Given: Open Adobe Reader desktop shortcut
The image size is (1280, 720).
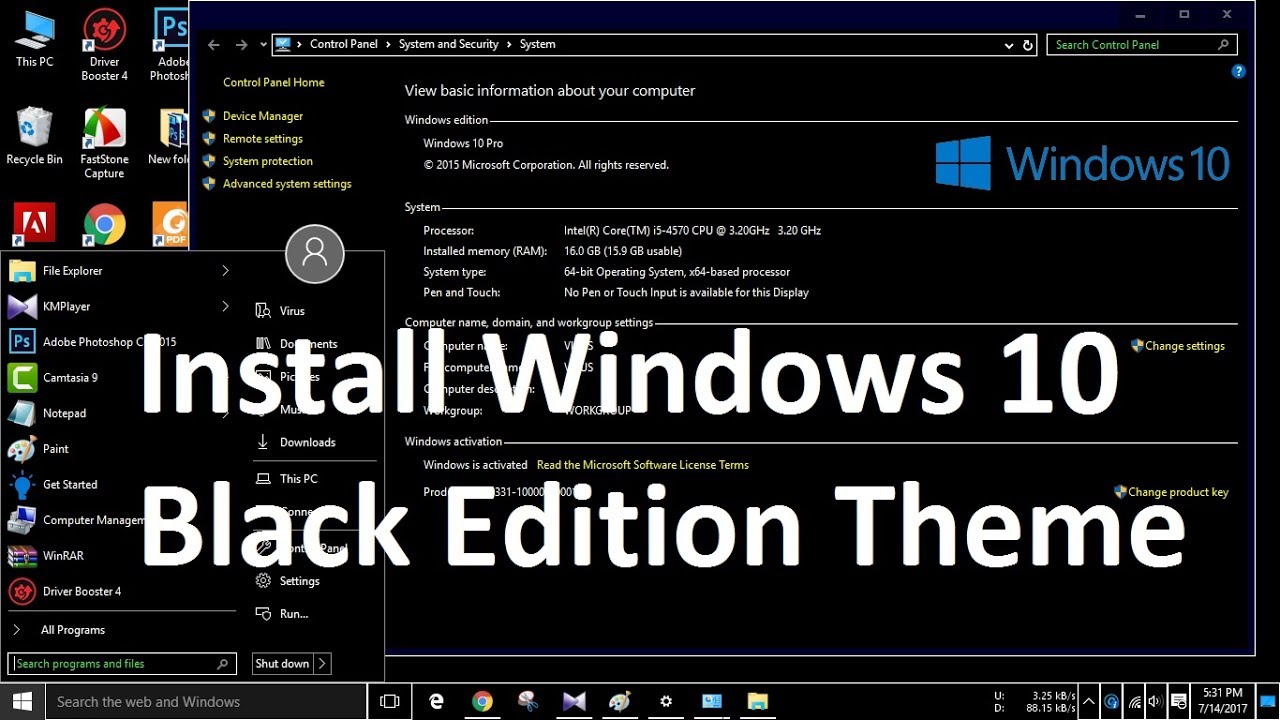Looking at the screenshot, I should (x=33, y=225).
